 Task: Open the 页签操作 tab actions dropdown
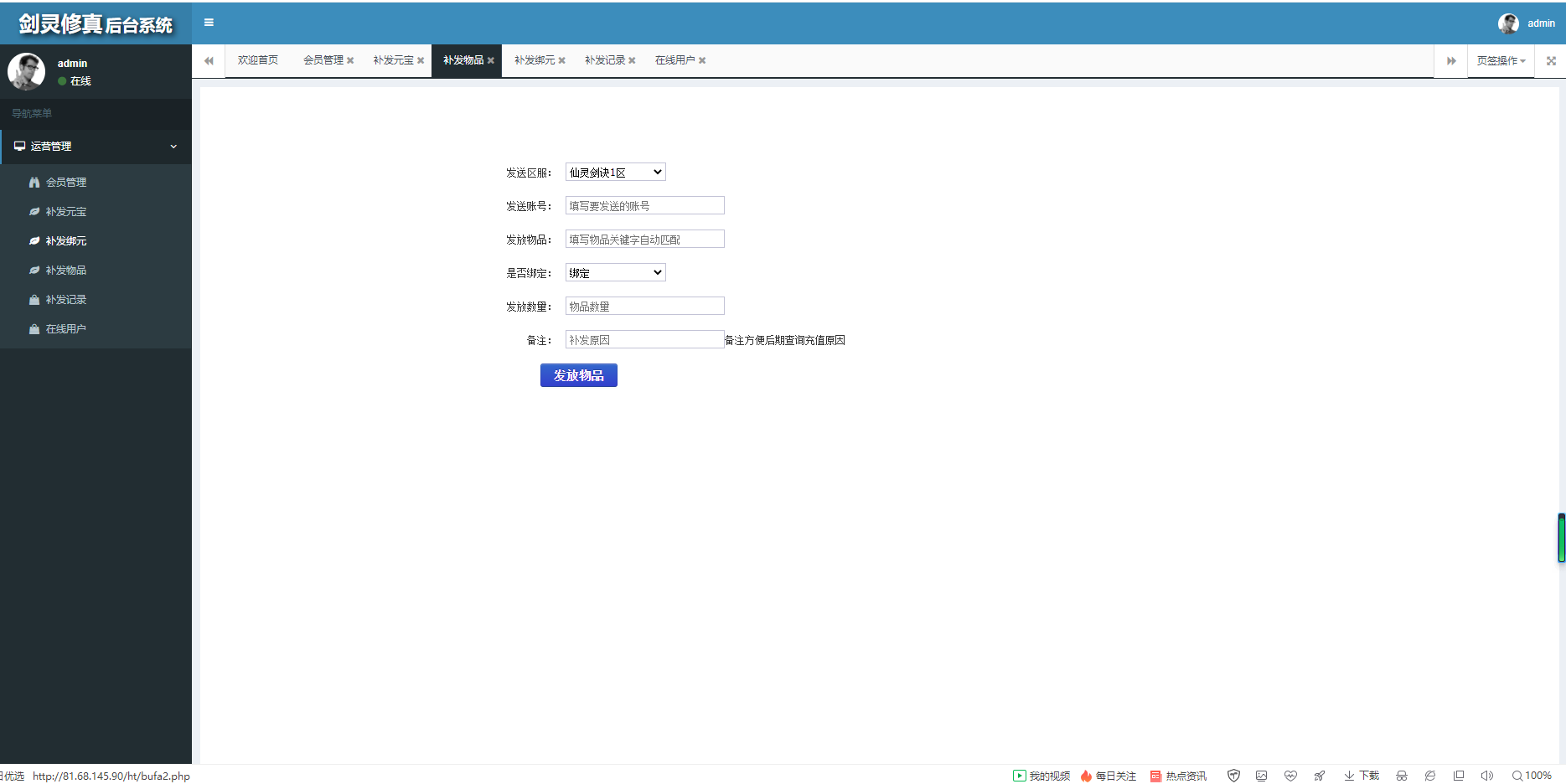1501,60
